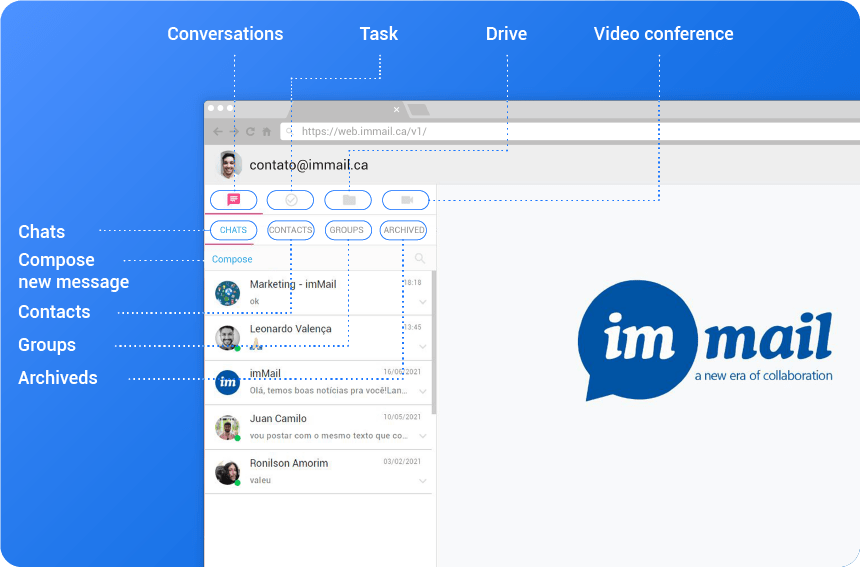Click the 'ok' message preview
This screenshot has height=567, width=860.
tap(254, 302)
